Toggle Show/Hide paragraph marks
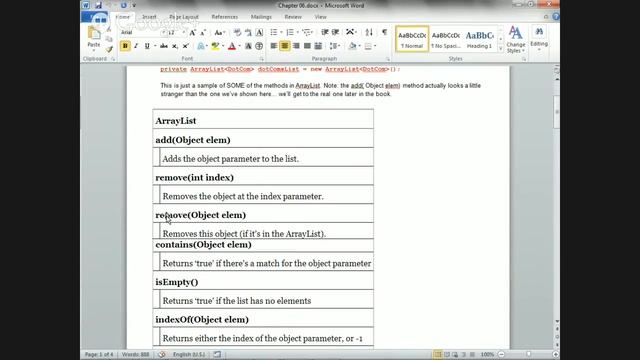 click(384, 32)
